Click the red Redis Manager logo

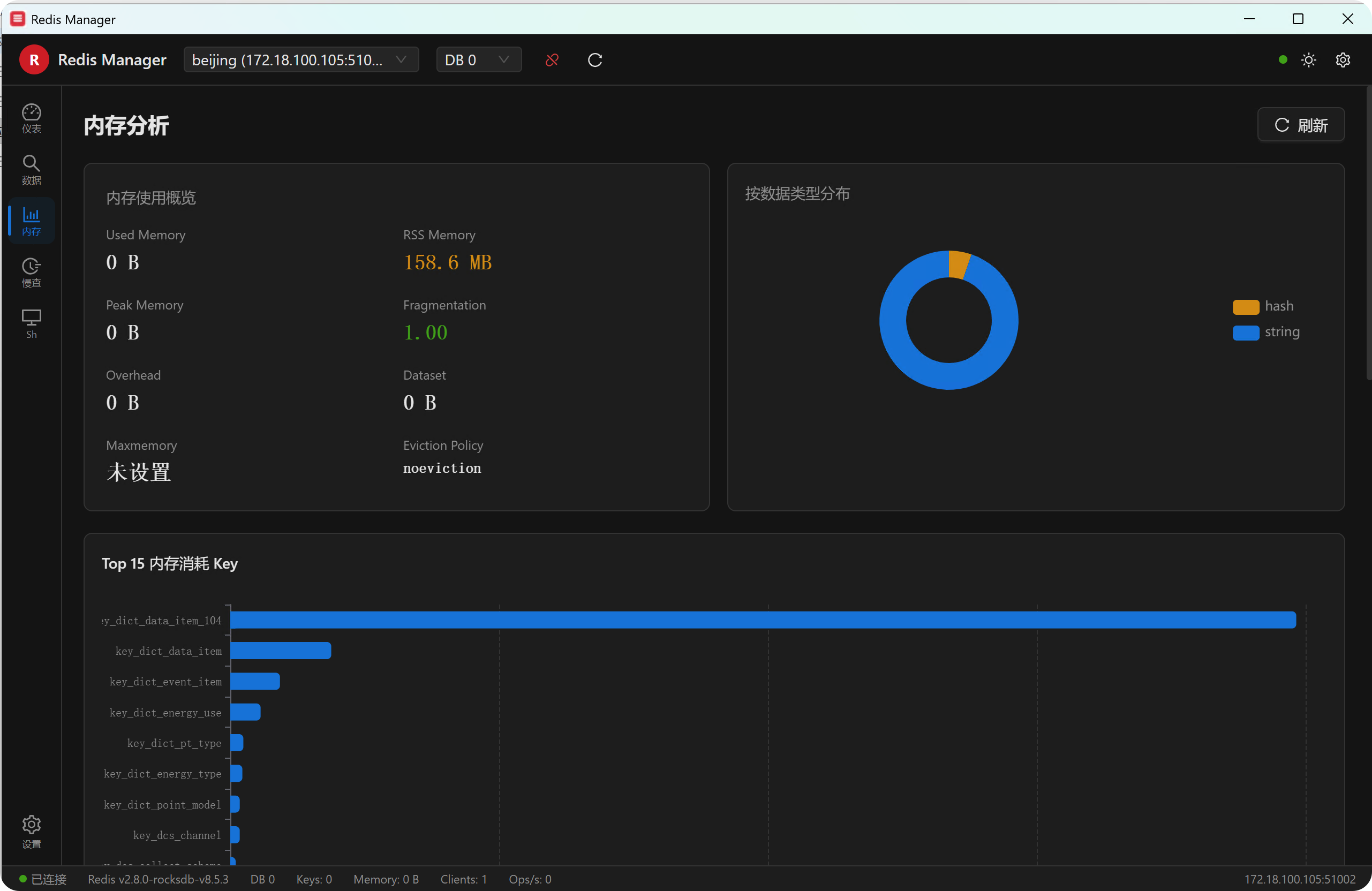click(x=34, y=60)
